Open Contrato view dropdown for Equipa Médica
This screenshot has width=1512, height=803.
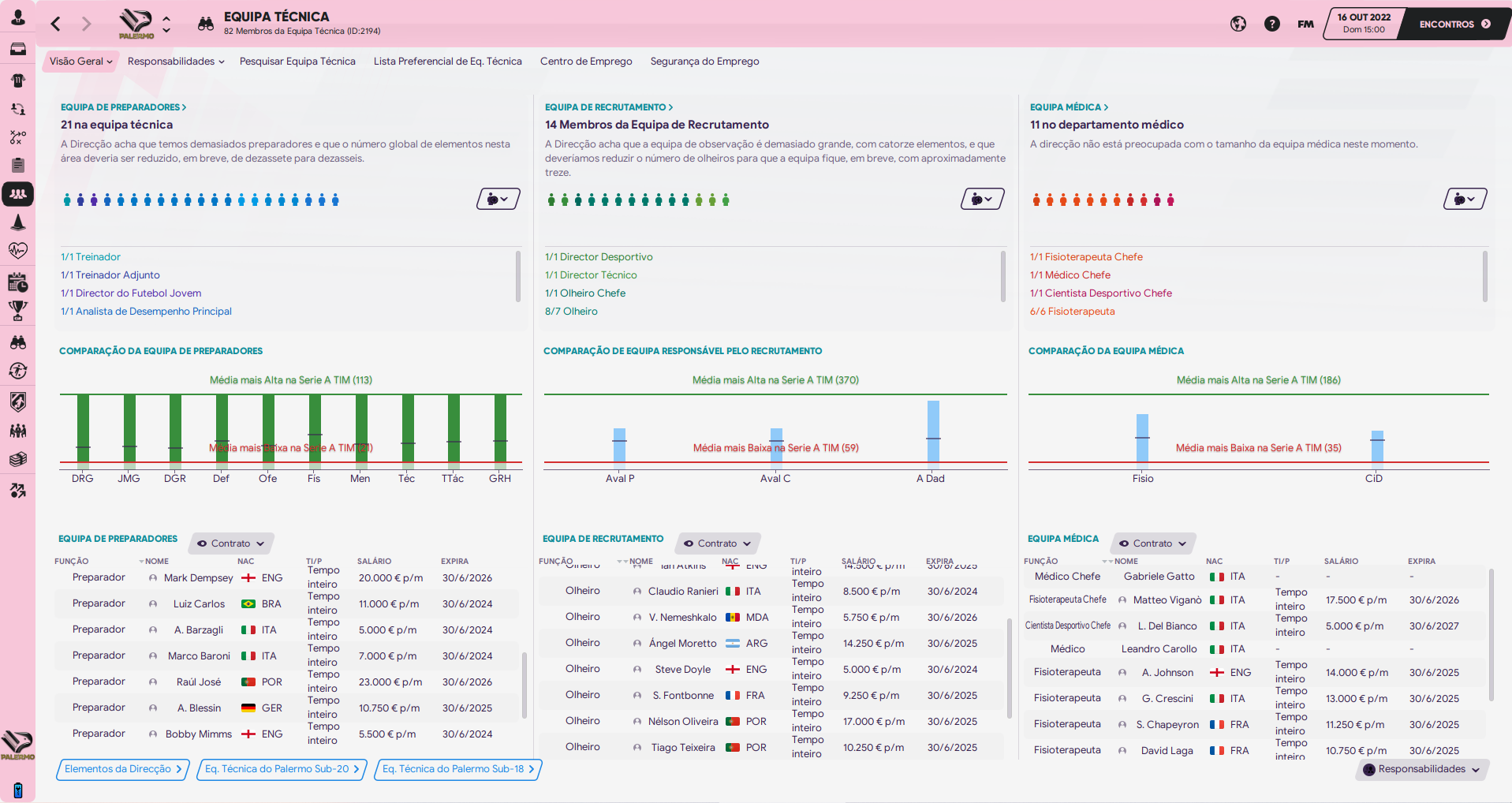[x=1152, y=543]
